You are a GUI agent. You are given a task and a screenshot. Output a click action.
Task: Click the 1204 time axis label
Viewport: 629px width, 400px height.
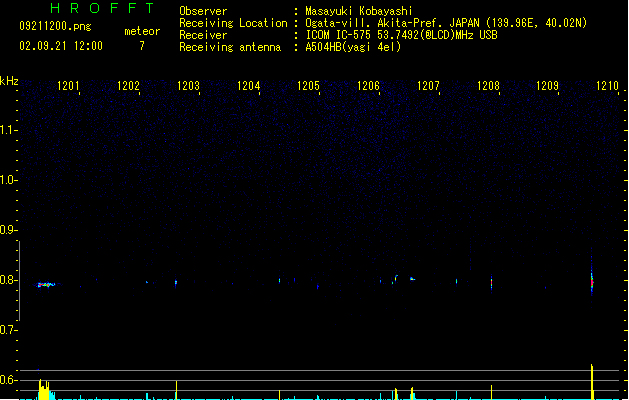[248, 86]
